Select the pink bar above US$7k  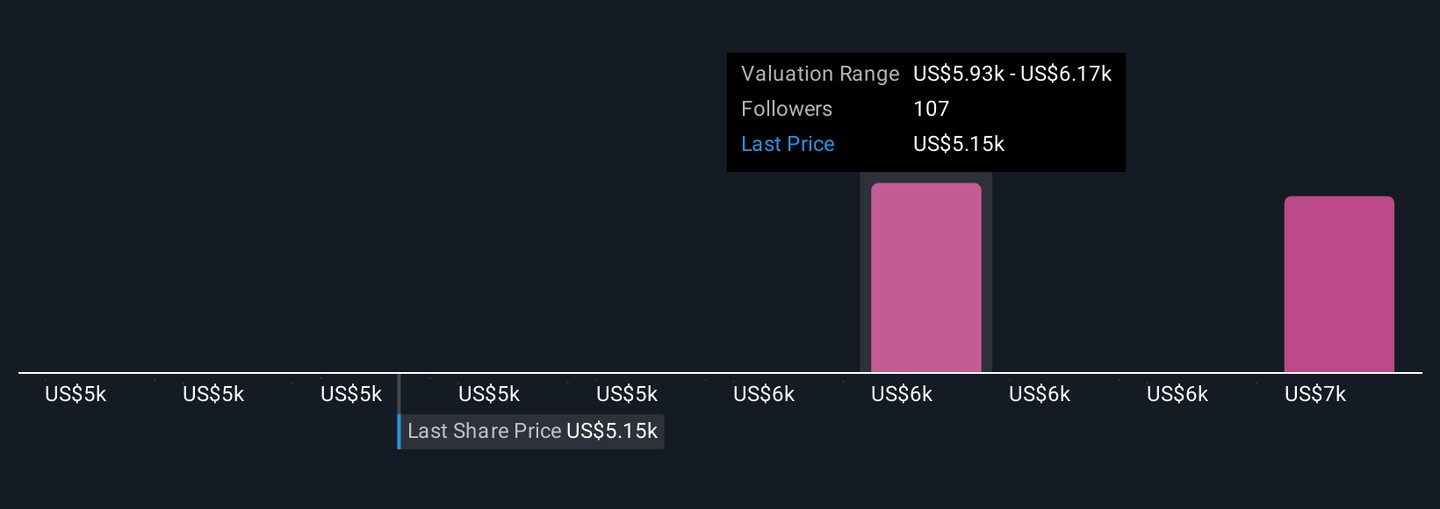pyautogui.click(x=1339, y=285)
